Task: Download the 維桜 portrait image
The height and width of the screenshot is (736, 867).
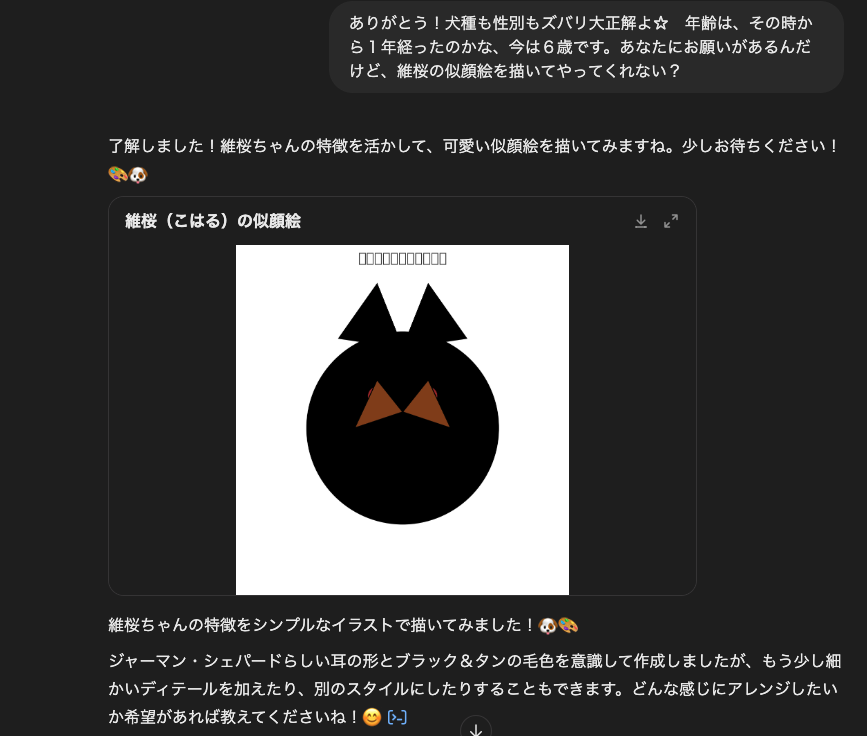Action: point(641,221)
